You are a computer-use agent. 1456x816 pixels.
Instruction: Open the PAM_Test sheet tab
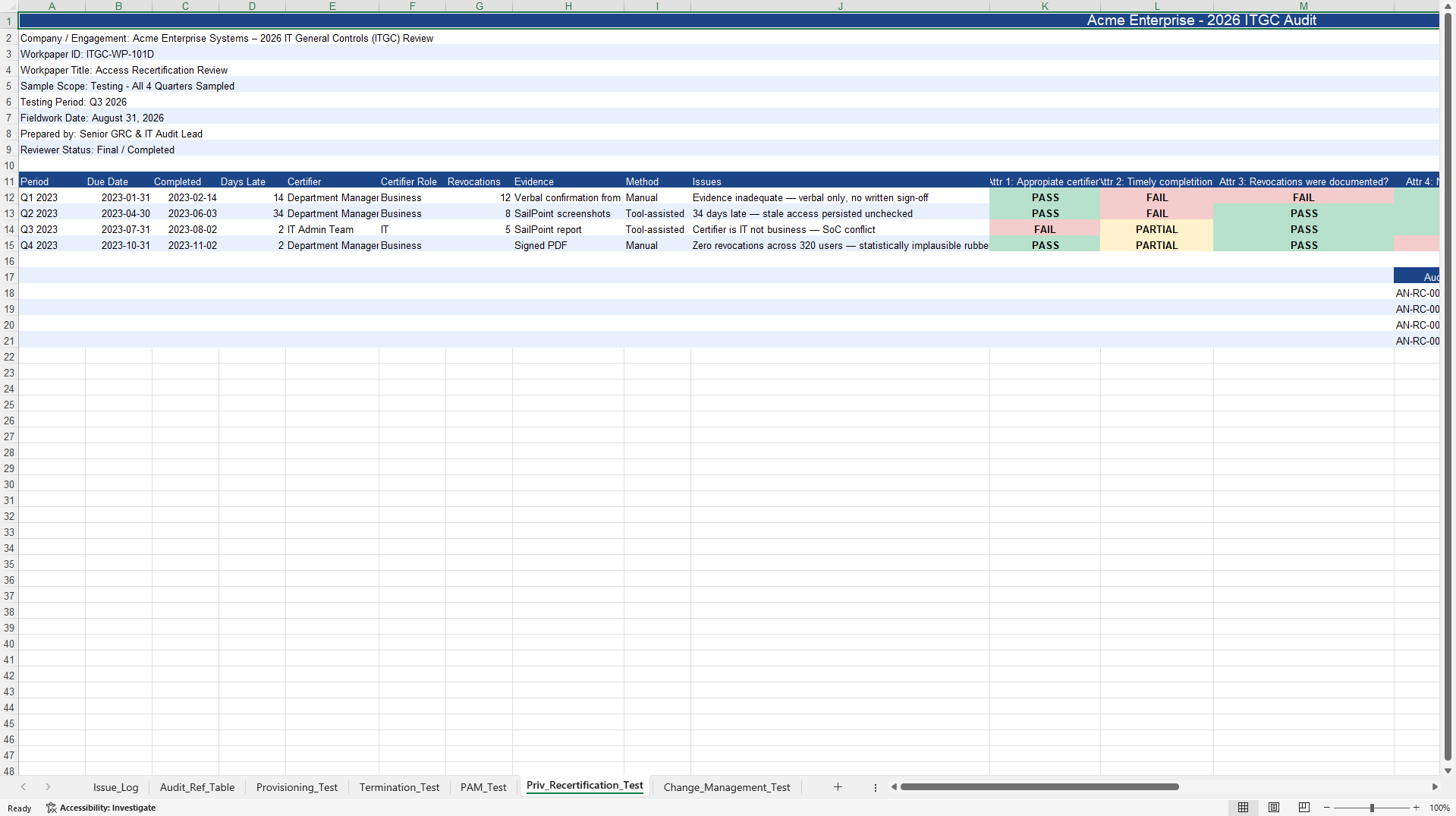click(483, 787)
